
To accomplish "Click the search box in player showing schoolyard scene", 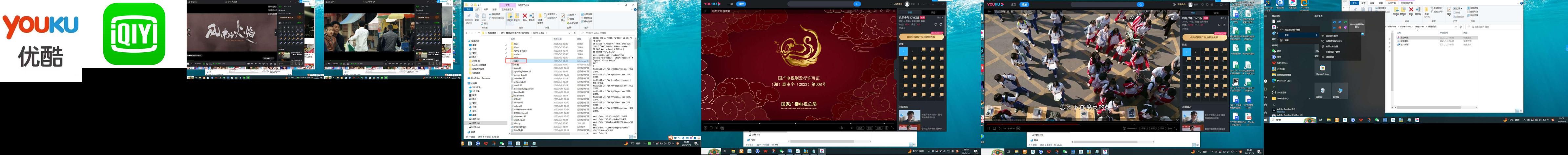I will (x=1103, y=4).
